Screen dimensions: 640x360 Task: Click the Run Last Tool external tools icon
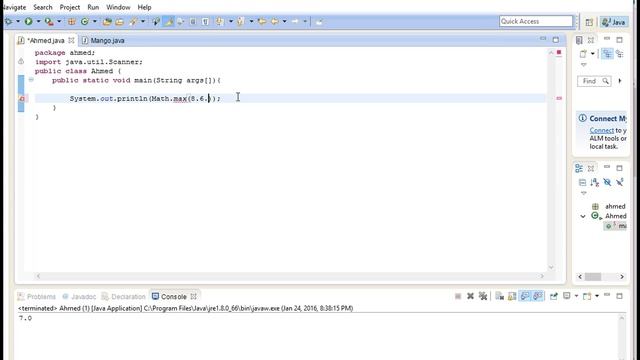49,22
